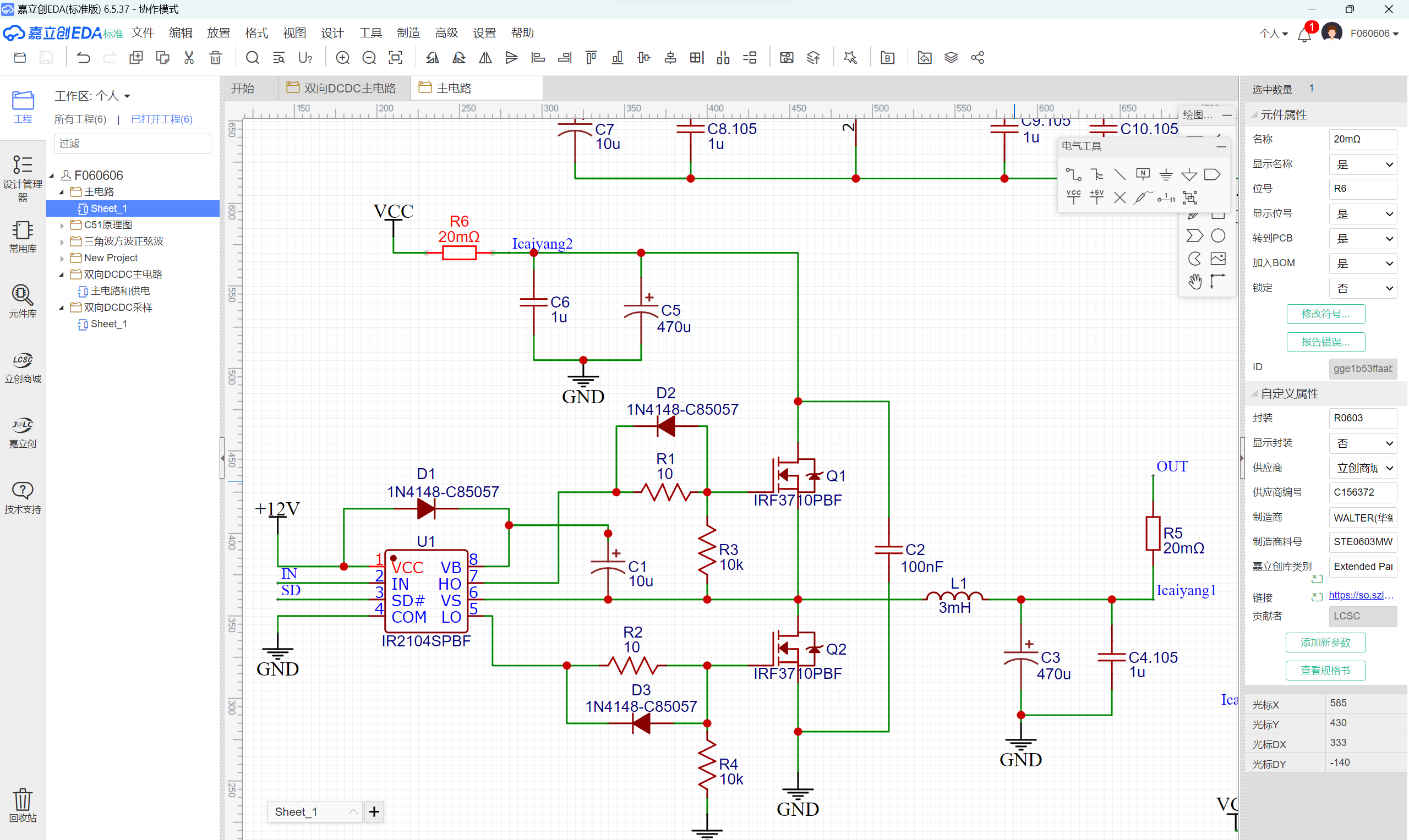The image size is (1409, 840).
Task: Select the drag hand tool
Action: click(x=1195, y=281)
